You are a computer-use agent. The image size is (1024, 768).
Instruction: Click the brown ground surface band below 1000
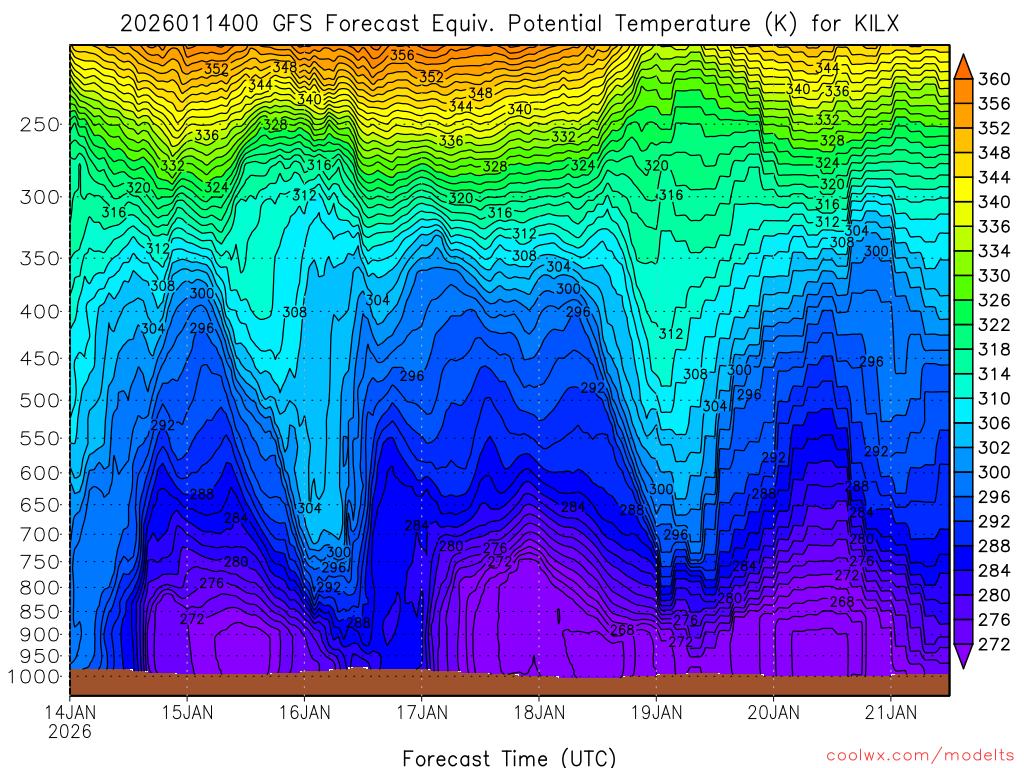tap(509, 684)
